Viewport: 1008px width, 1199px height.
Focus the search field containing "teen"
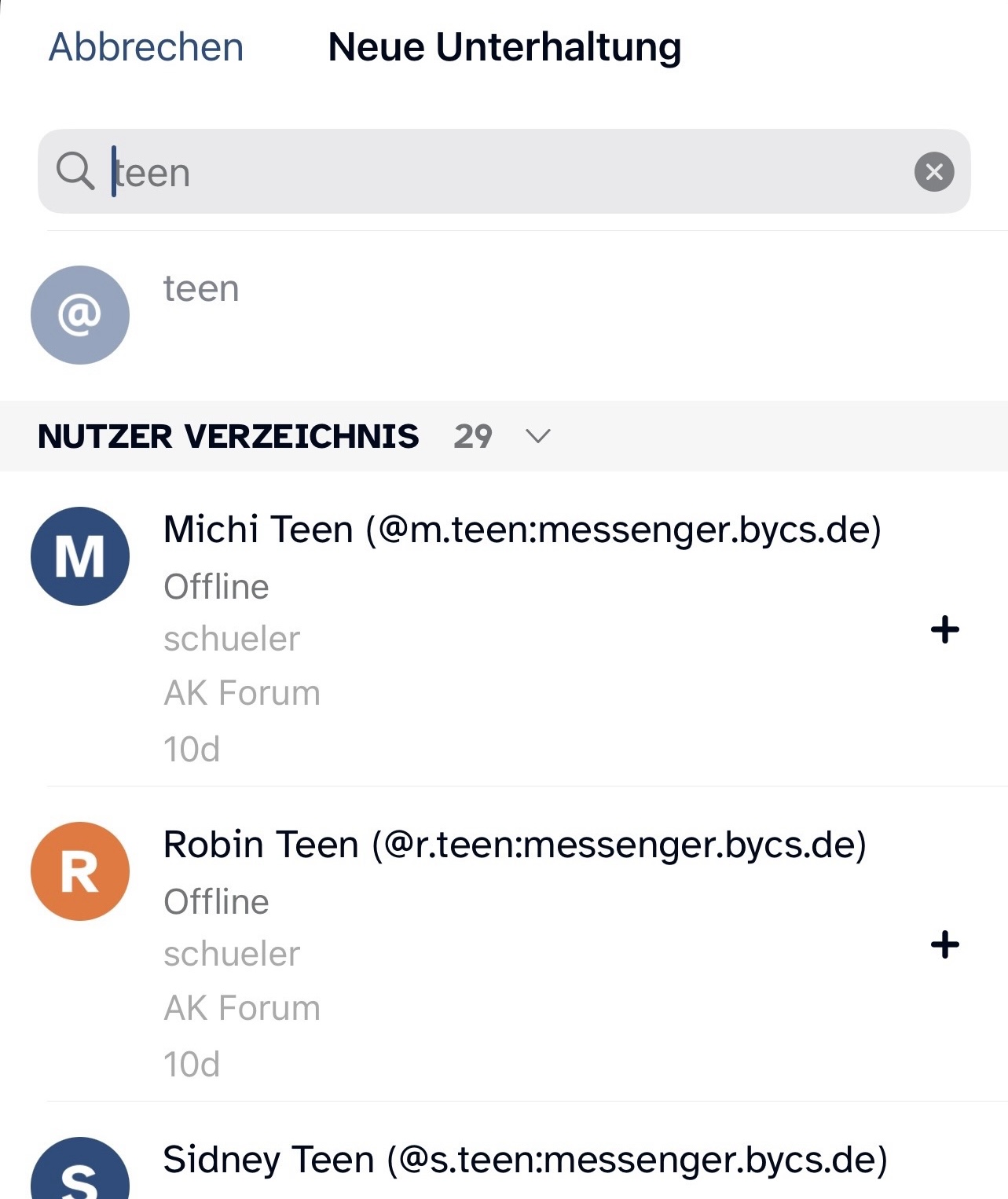pyautogui.click(x=503, y=172)
